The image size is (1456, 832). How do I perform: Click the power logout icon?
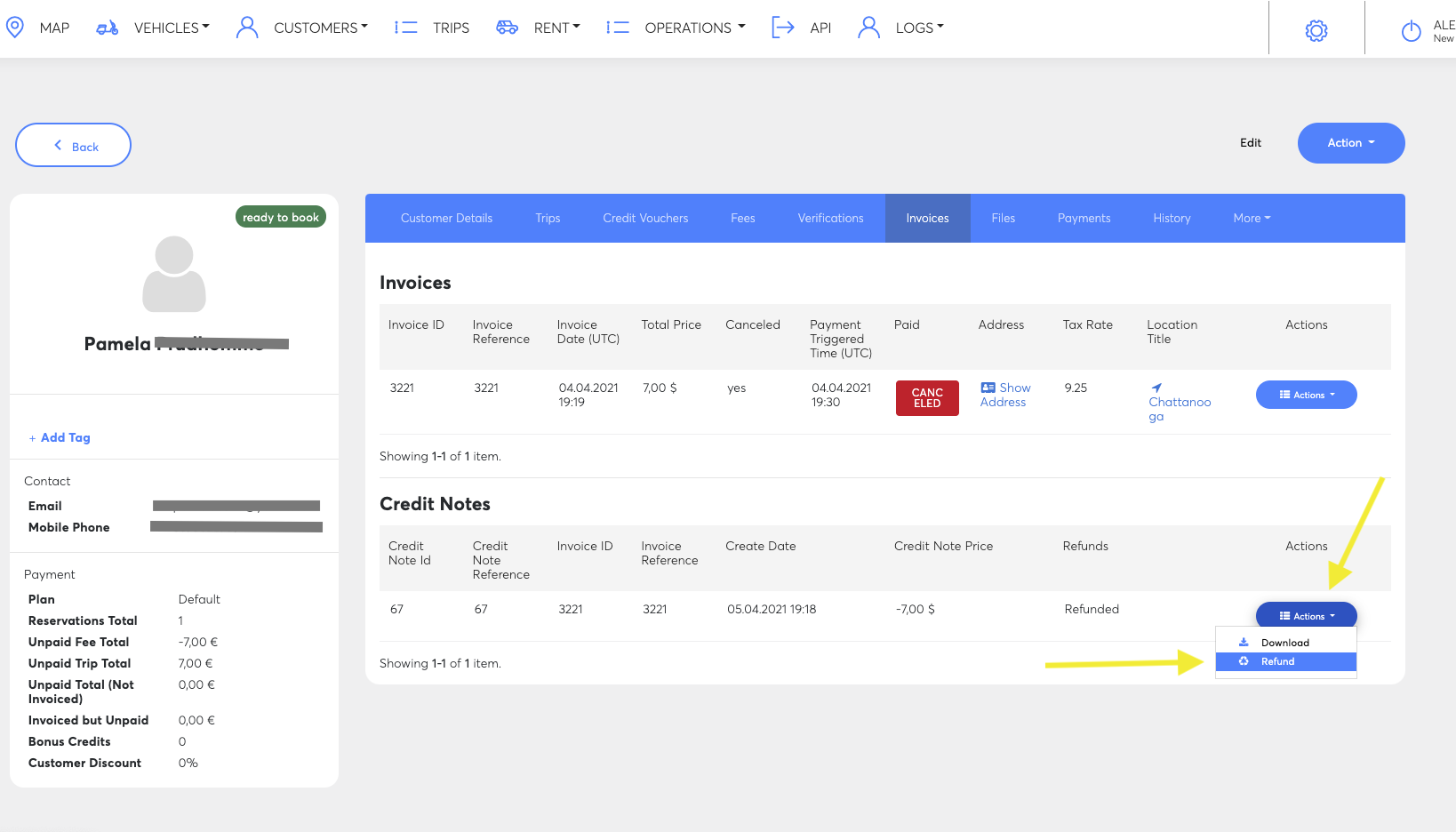point(1411,31)
